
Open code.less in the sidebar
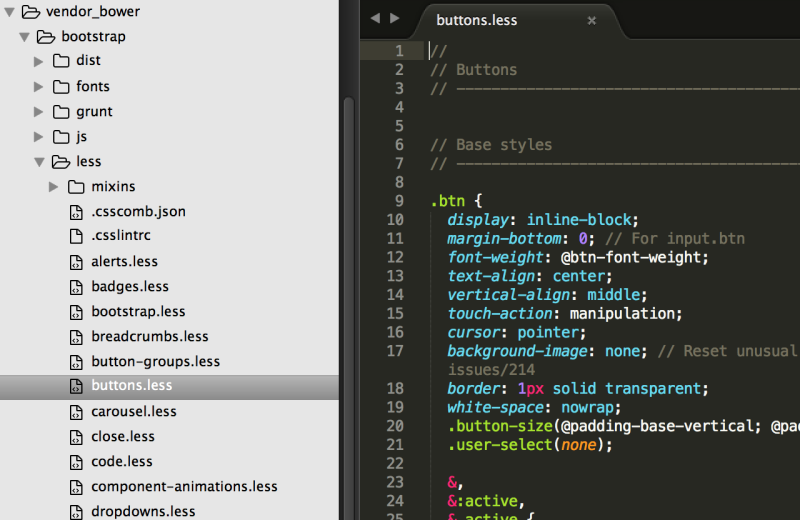[x=121, y=462]
